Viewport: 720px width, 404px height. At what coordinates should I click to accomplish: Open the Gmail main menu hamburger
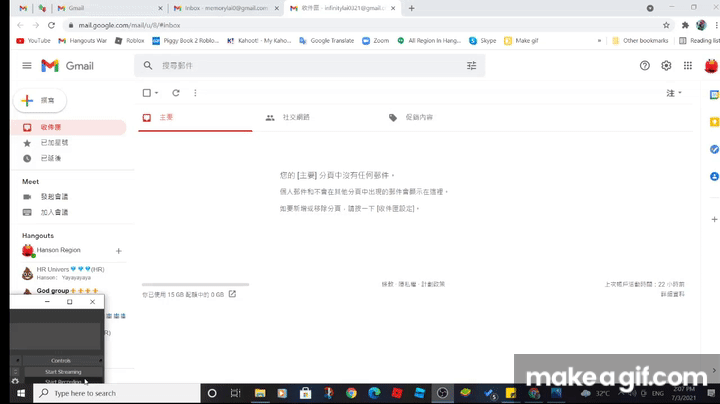27,65
